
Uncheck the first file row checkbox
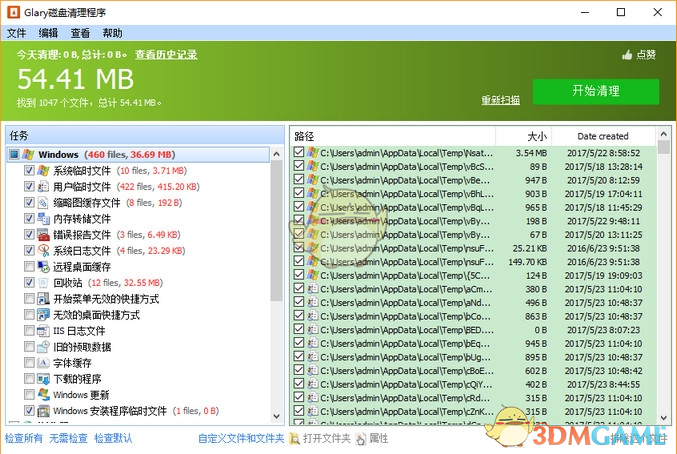(x=299, y=153)
